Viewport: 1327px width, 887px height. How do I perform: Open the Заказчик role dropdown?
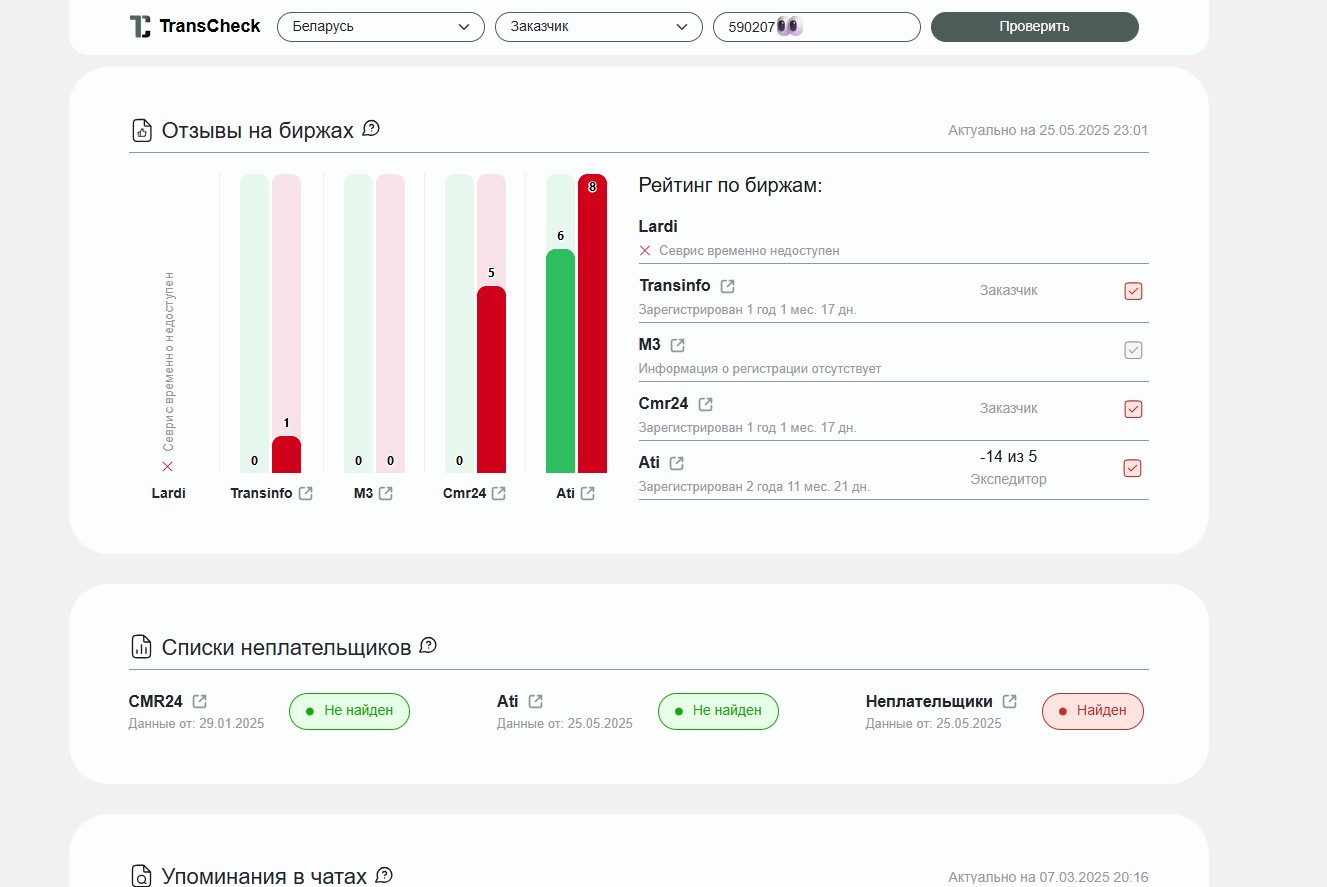(x=599, y=27)
